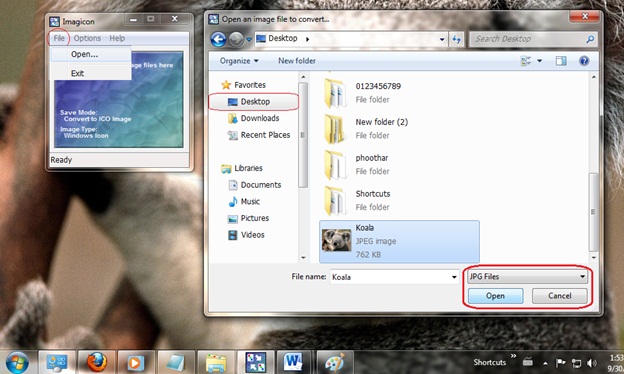Image resolution: width=624 pixels, height=374 pixels.
Task: Click the Back arrow in the open dialog
Action: [218, 39]
